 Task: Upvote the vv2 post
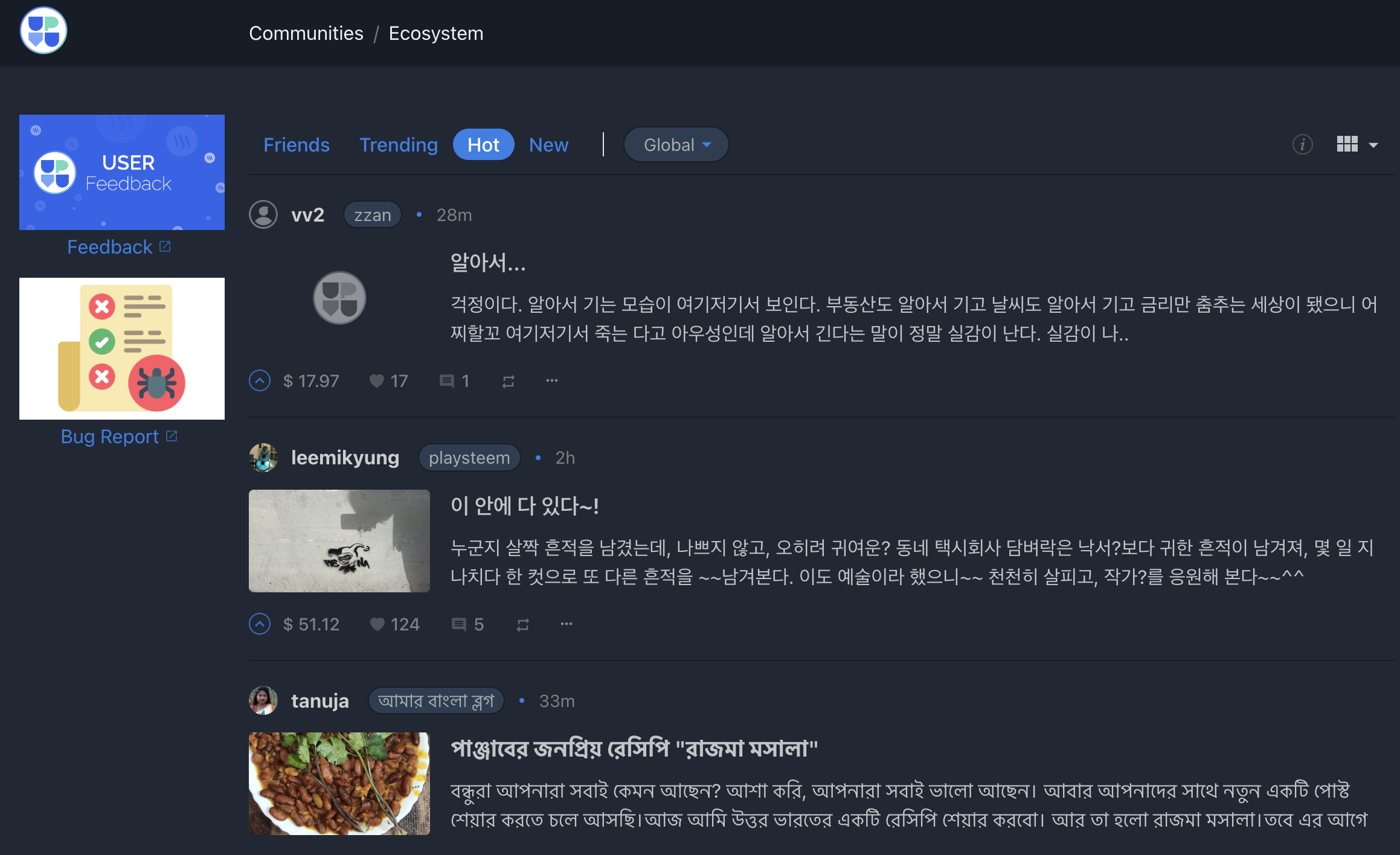260,380
